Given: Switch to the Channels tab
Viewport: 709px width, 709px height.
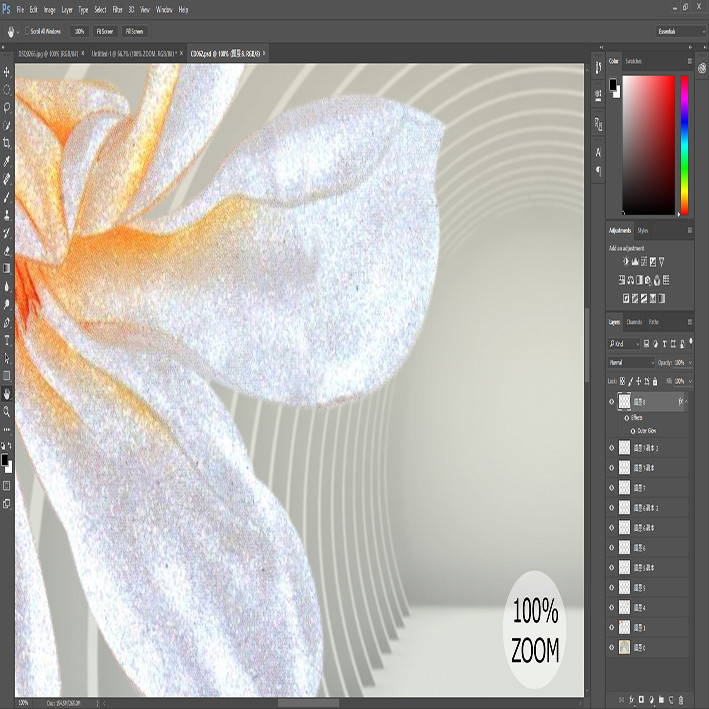Looking at the screenshot, I should (x=634, y=322).
